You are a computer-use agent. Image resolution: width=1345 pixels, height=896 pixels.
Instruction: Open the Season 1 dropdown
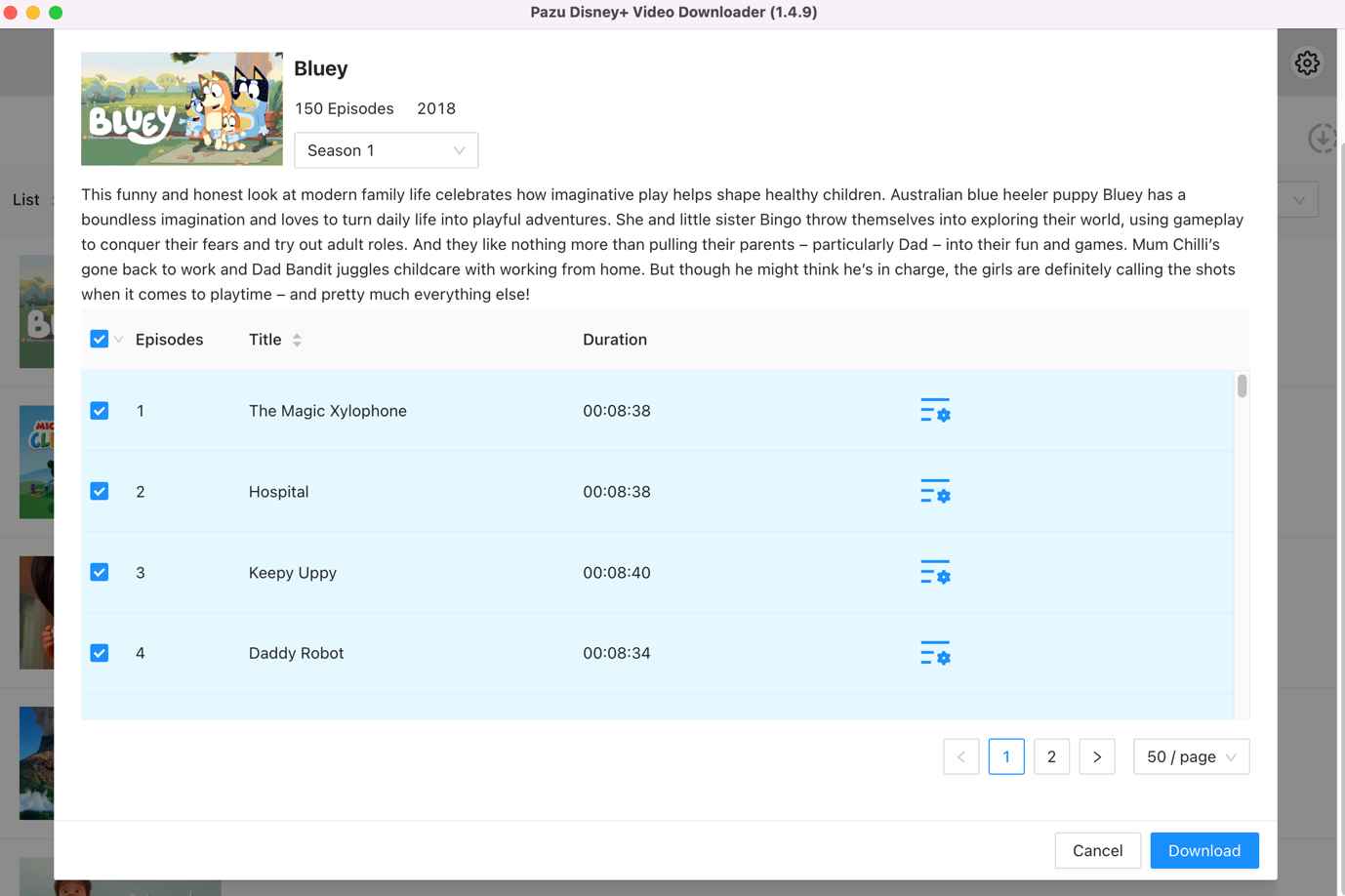pos(386,150)
